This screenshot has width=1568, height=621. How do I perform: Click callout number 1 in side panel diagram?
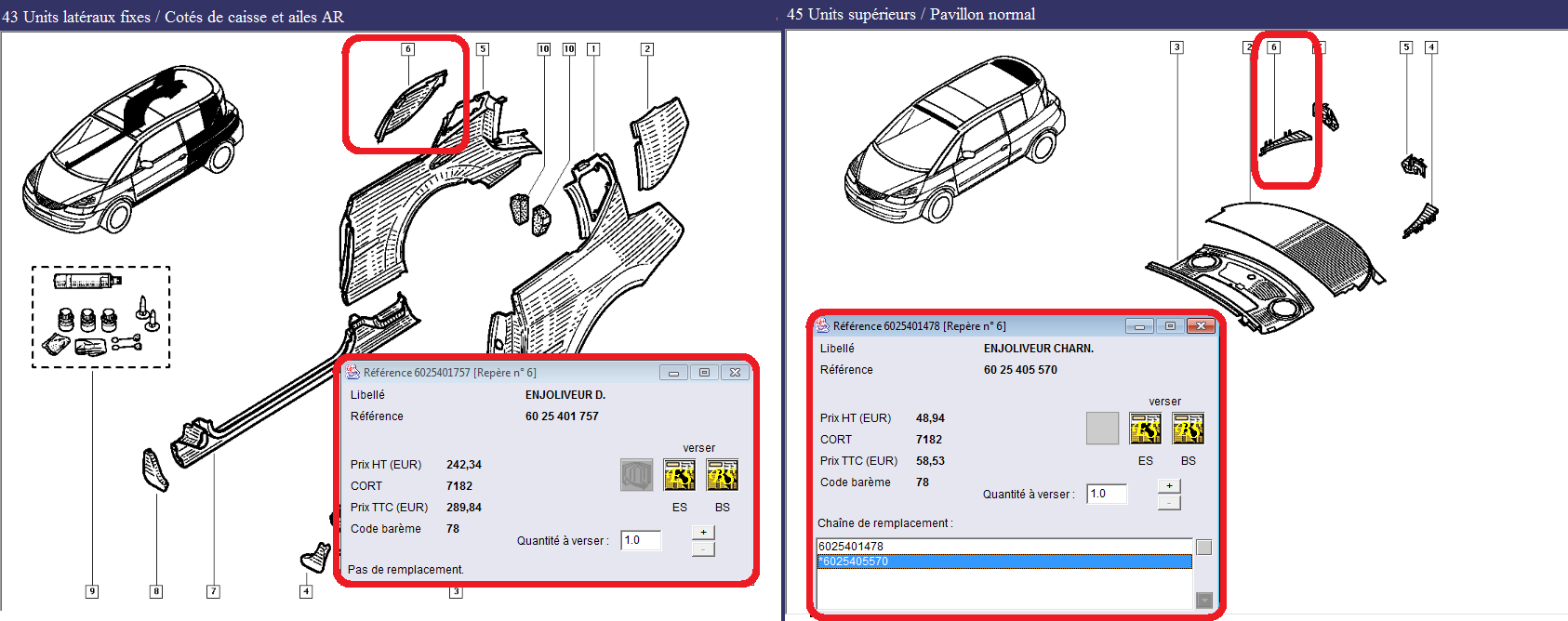[593, 49]
